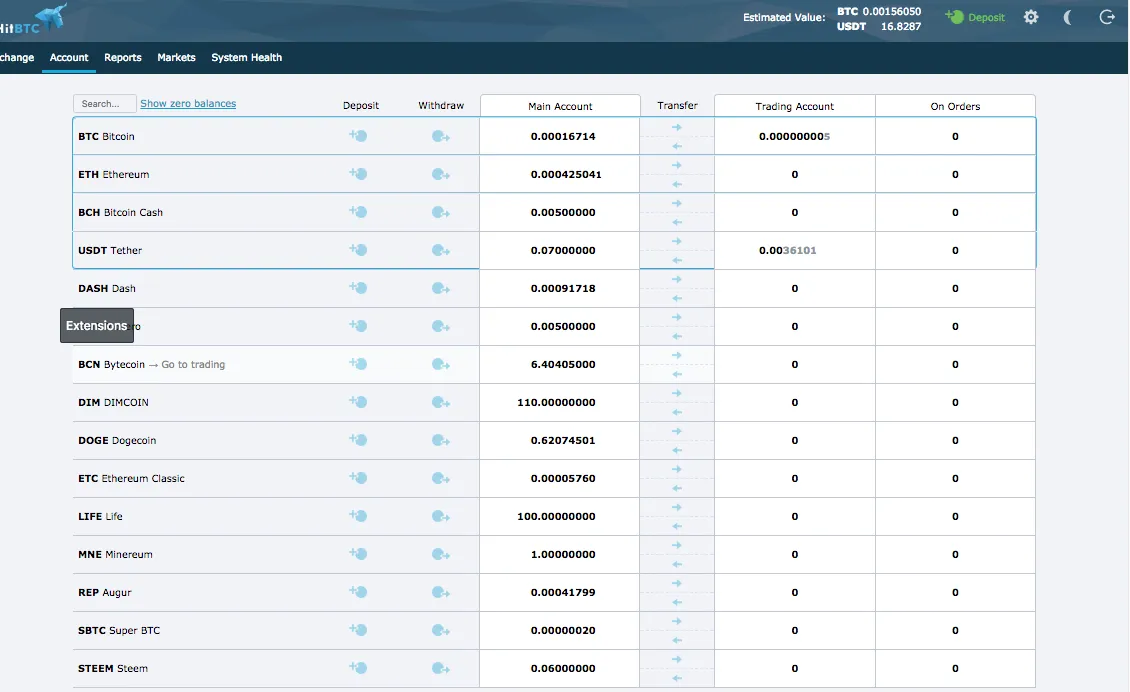This screenshot has width=1130, height=692.
Task: Open DASH withdraw icon
Action: [x=440, y=288]
